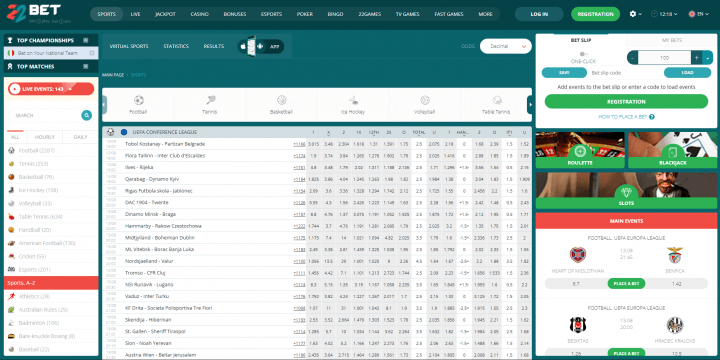
Task: Decrease bet stake with minus button
Action: pyautogui.click(x=632, y=58)
